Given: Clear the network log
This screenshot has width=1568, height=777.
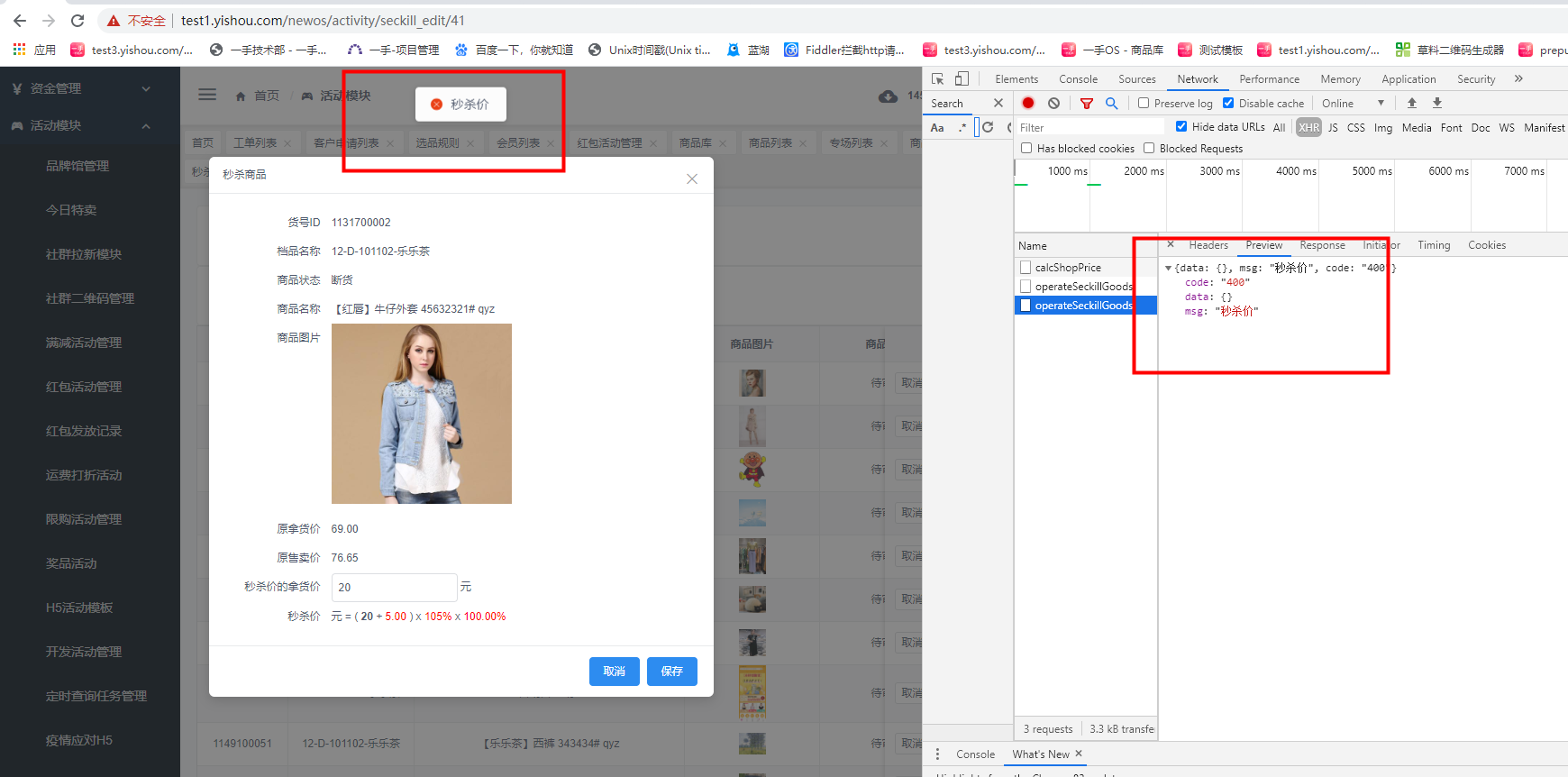Looking at the screenshot, I should click(1053, 103).
